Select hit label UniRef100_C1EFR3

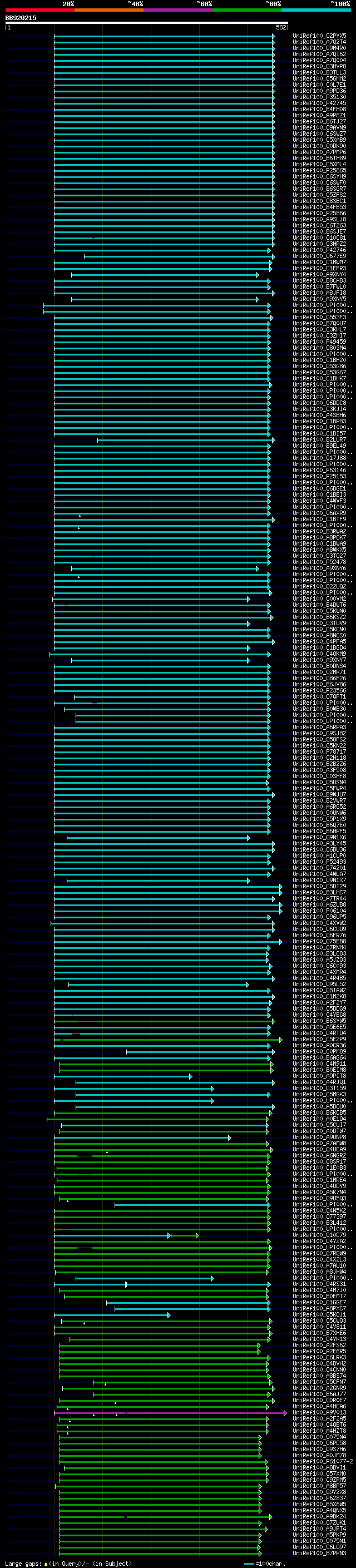point(319,269)
